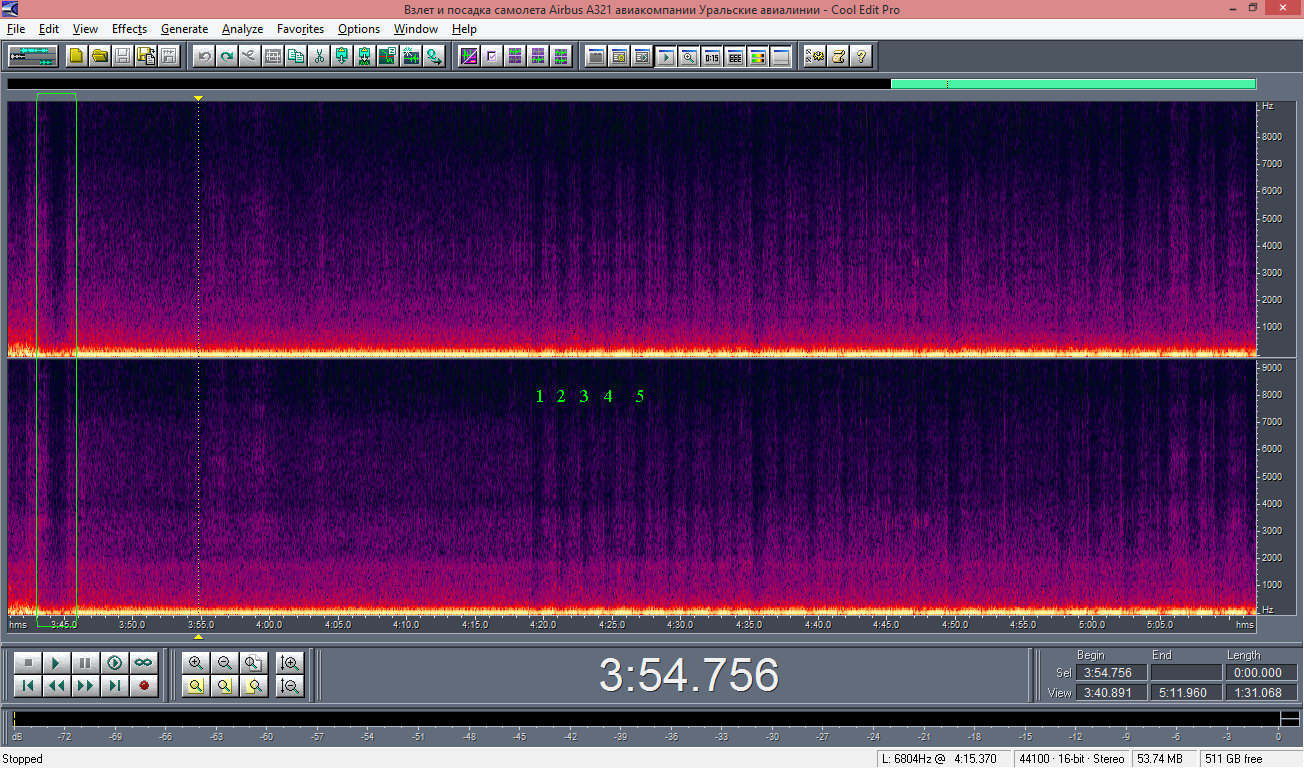Start playback with the Play button

pyautogui.click(x=57, y=663)
